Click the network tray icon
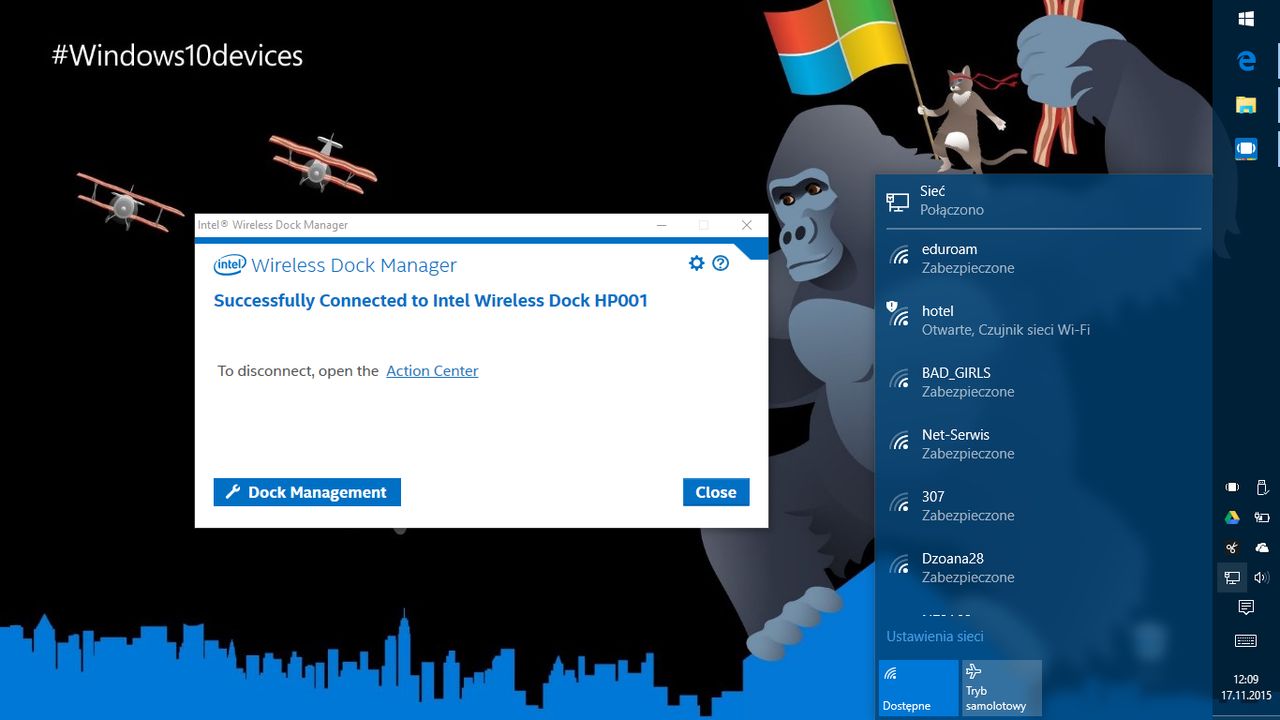Screen dimensions: 1280x720 (1232, 578)
